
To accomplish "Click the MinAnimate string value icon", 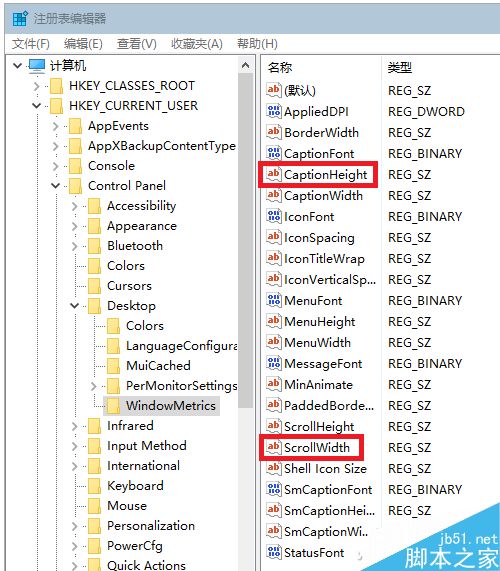I will 273,384.
